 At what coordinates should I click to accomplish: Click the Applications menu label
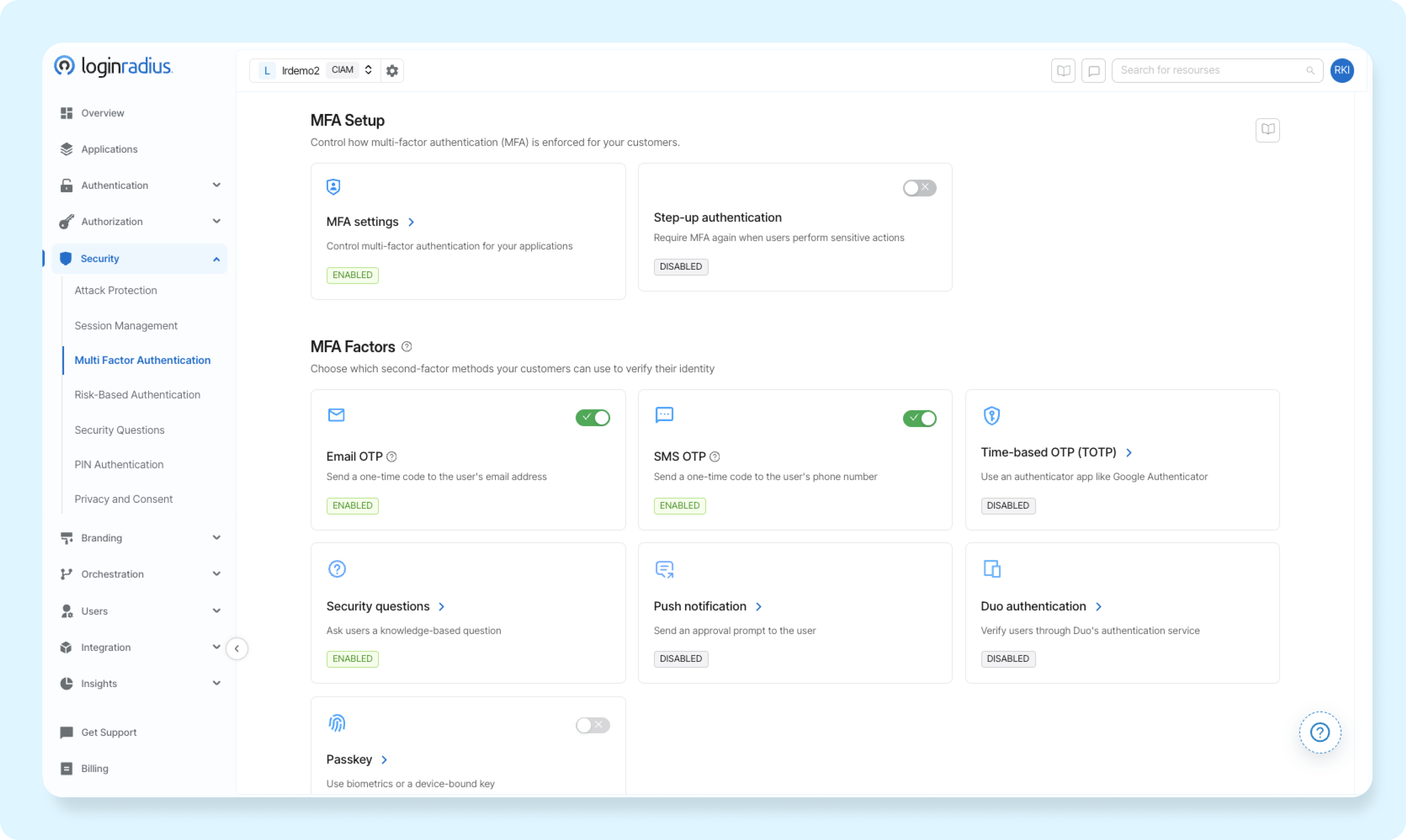(x=109, y=149)
